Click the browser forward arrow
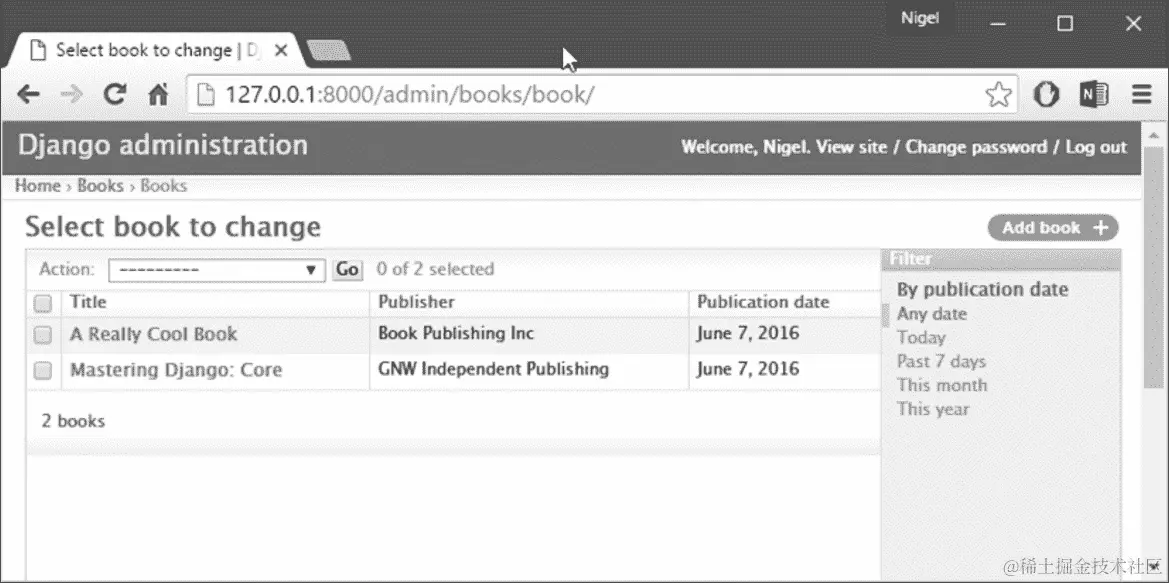The image size is (1169, 583). click(72, 95)
